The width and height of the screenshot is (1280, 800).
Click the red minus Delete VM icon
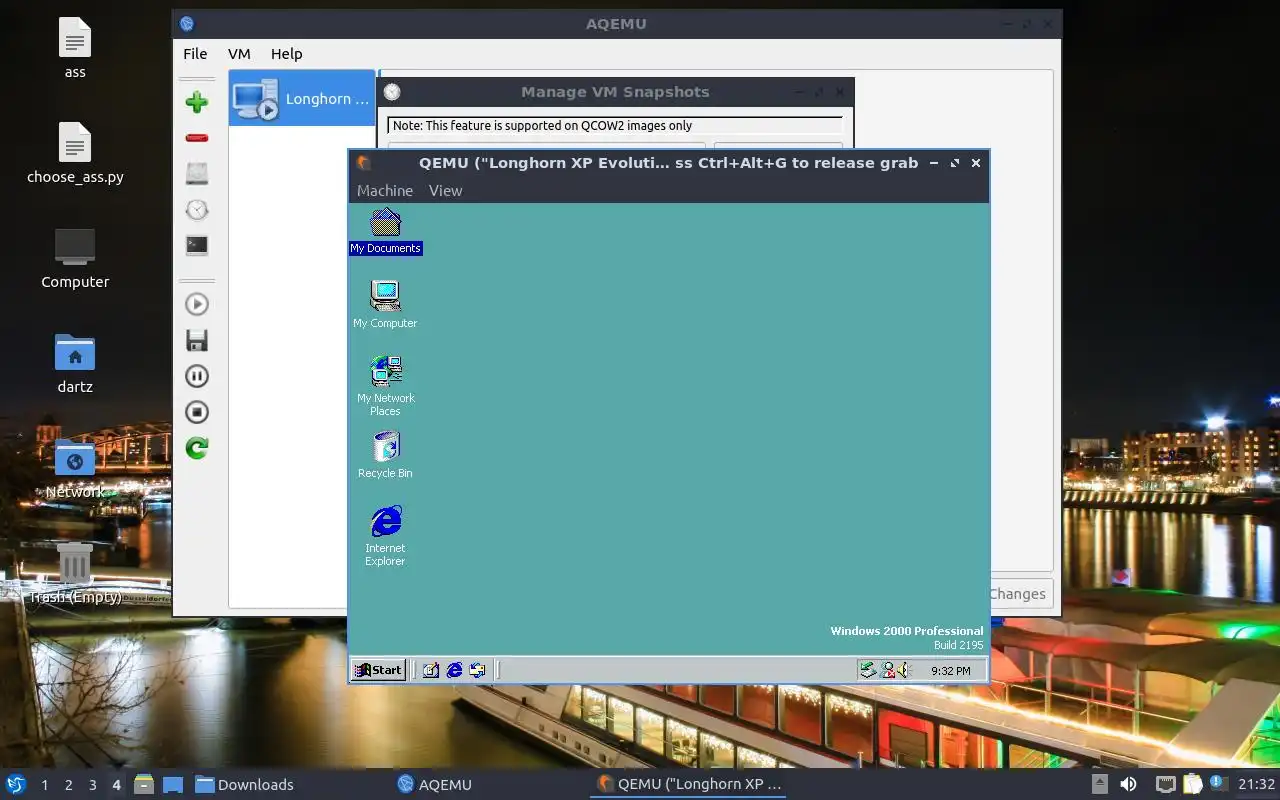pos(197,138)
